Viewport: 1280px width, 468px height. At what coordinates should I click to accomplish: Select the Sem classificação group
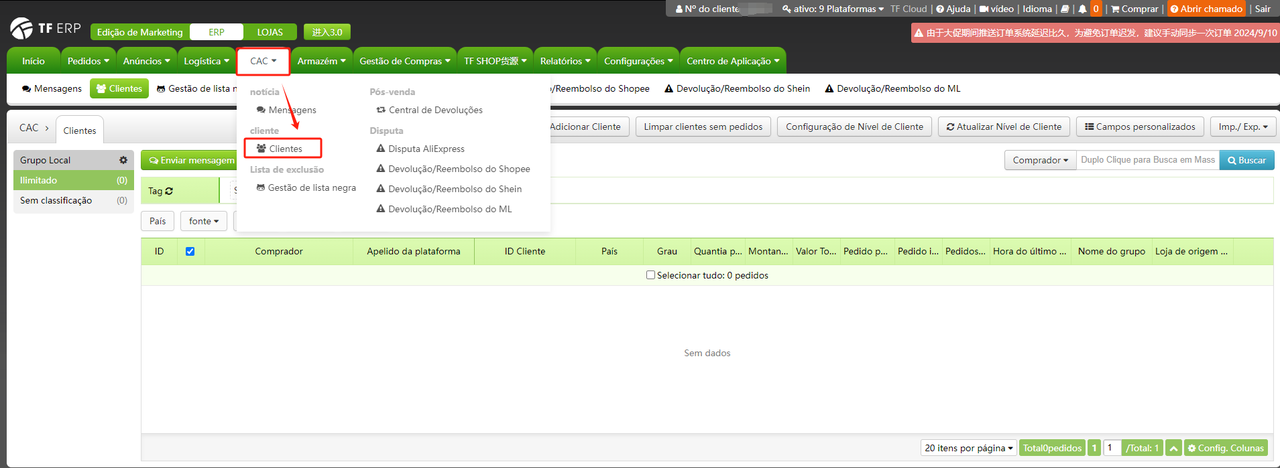point(73,200)
